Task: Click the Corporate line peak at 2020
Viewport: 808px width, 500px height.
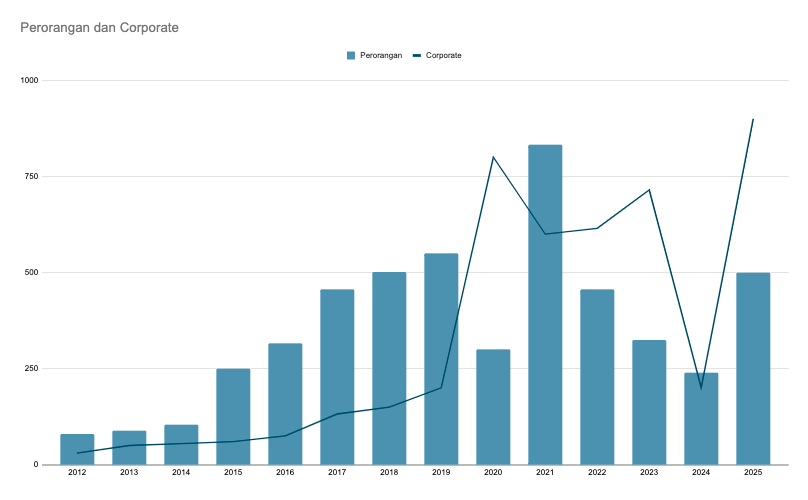Action: coord(493,157)
